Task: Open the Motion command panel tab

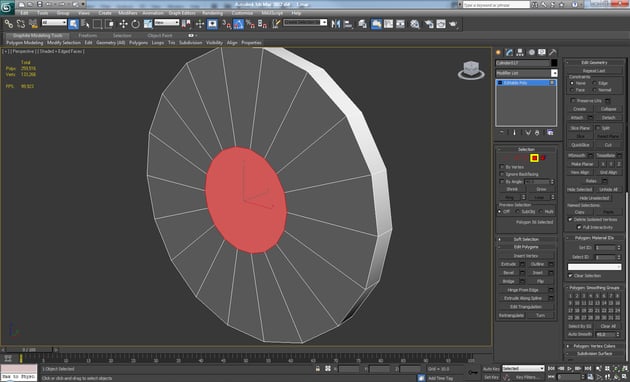Action: pos(531,52)
